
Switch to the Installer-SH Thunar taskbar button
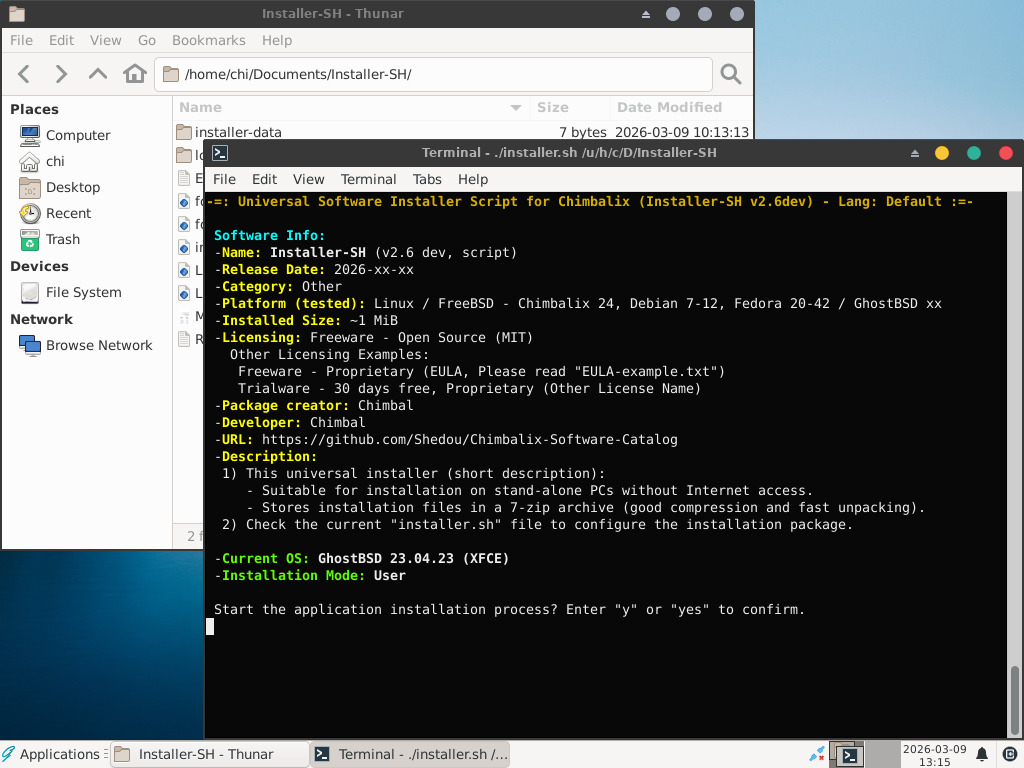(206, 754)
